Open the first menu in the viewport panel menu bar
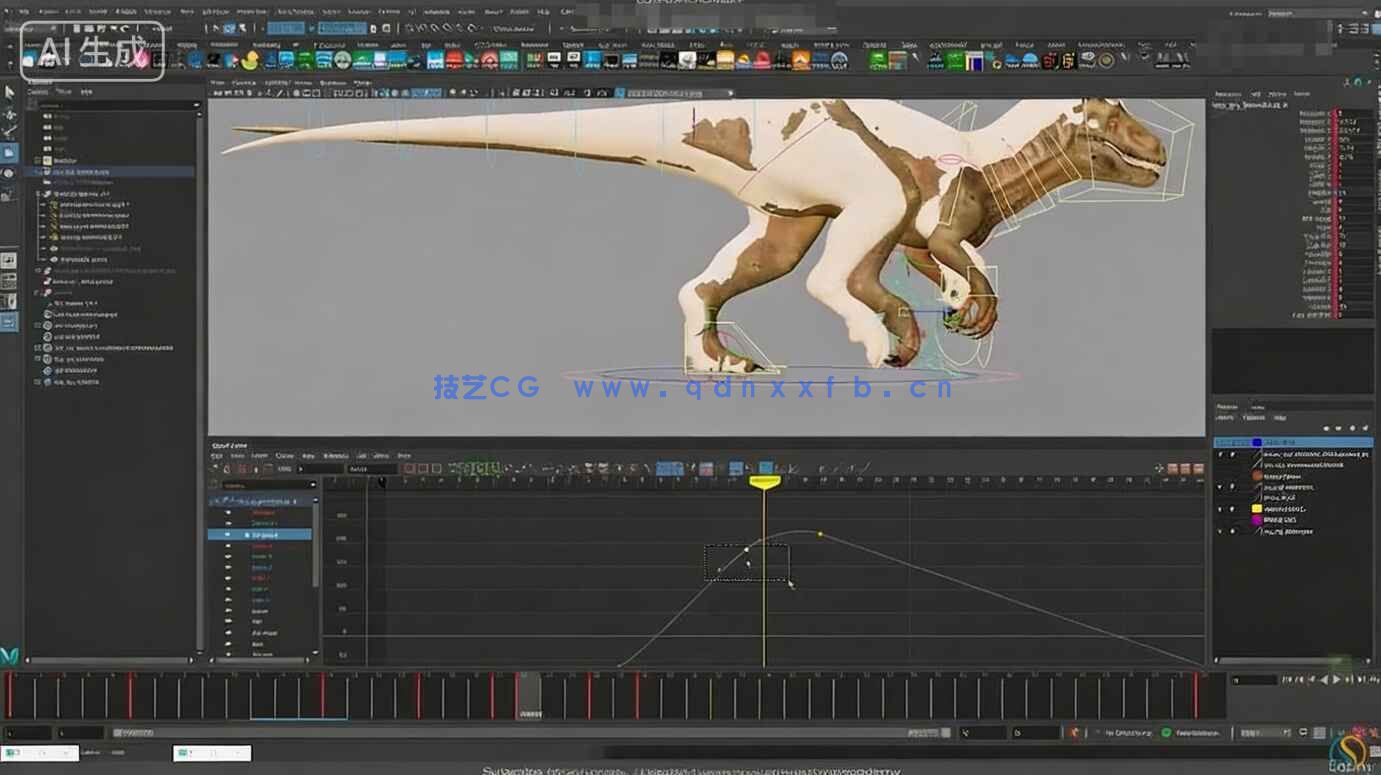1381x775 pixels. pyautogui.click(x=217, y=82)
